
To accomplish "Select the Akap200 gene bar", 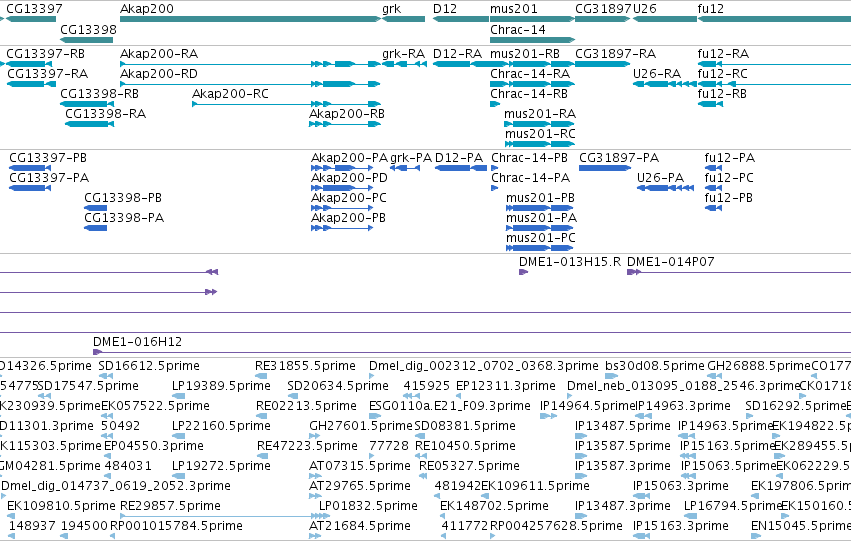I will click(250, 19).
